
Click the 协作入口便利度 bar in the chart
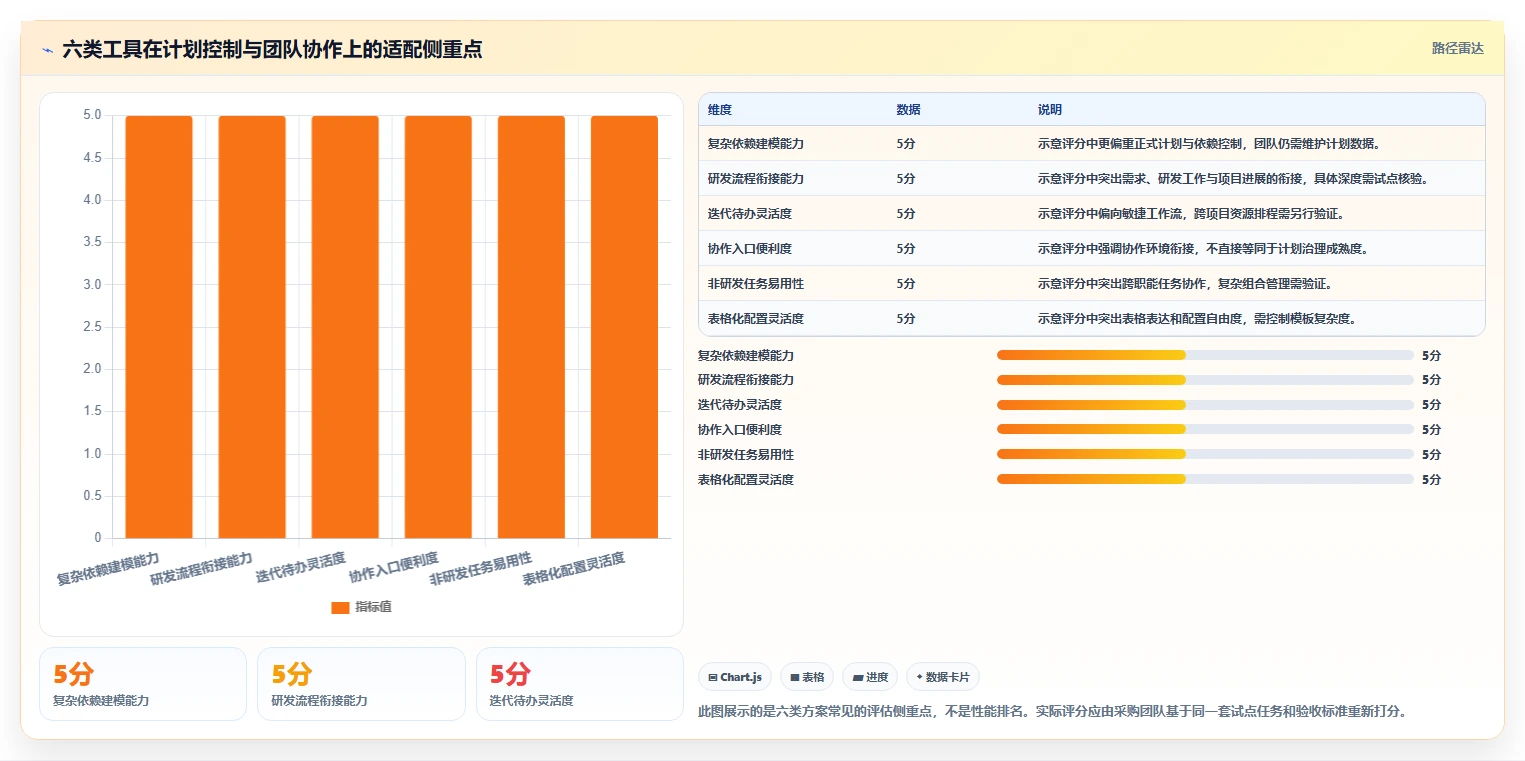[x=438, y=327]
